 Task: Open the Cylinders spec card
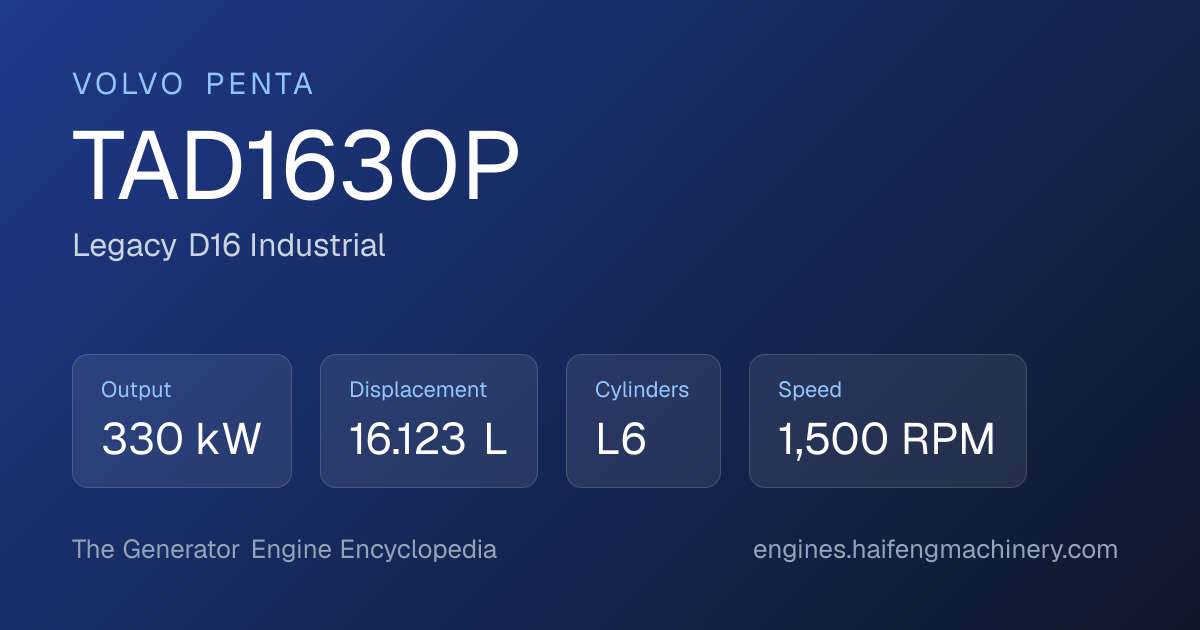point(643,421)
